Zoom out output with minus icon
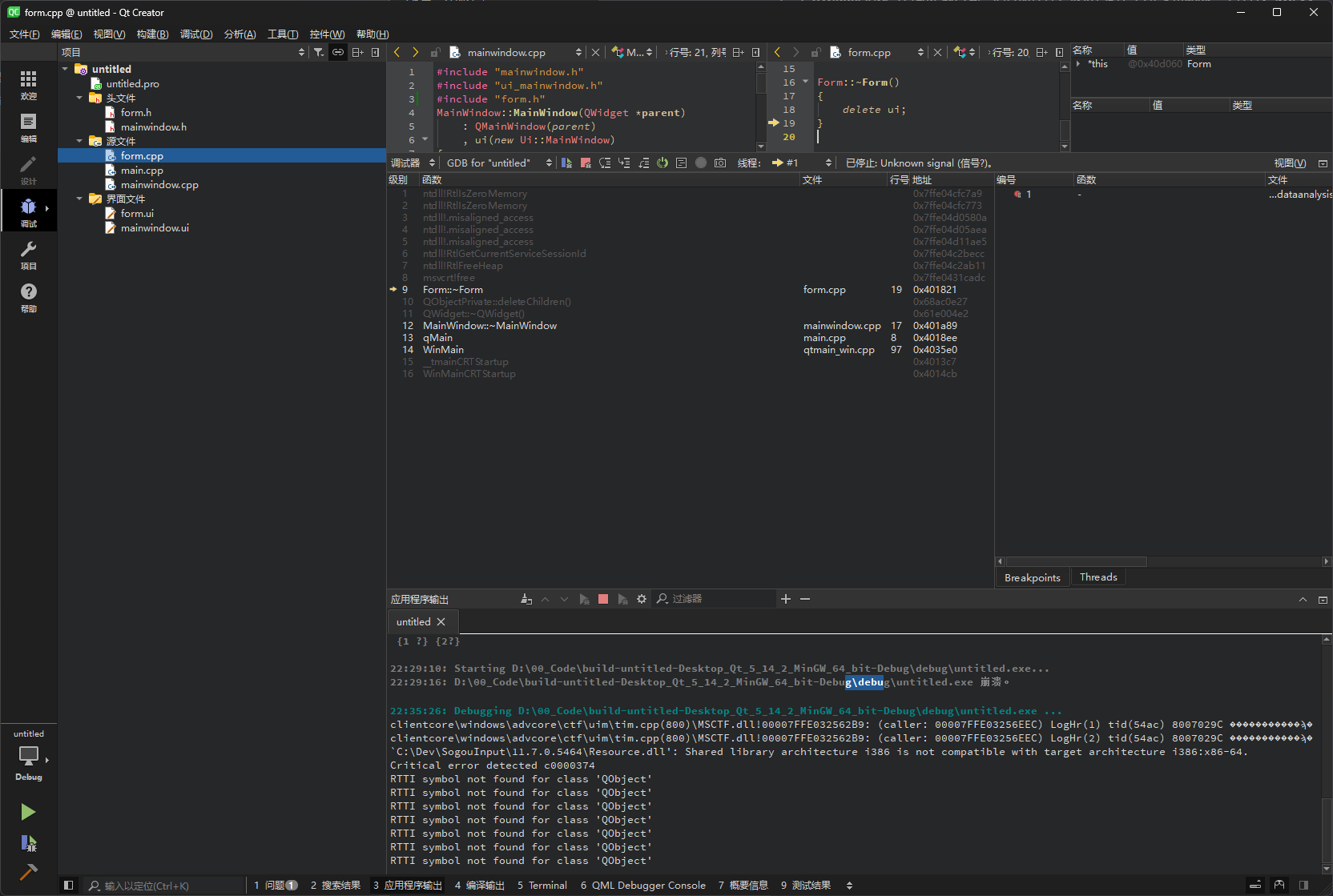Viewport: 1333px width, 896px height. (x=805, y=599)
